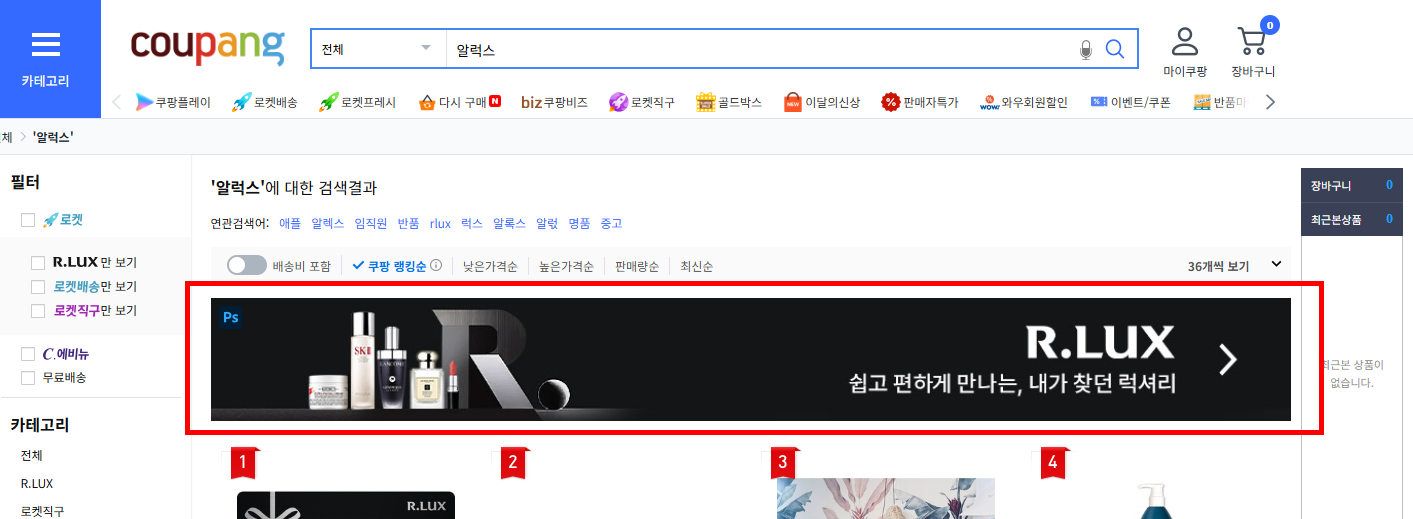The width and height of the screenshot is (1413, 519).
Task: Sort by 높은가격순
Action: [566, 267]
